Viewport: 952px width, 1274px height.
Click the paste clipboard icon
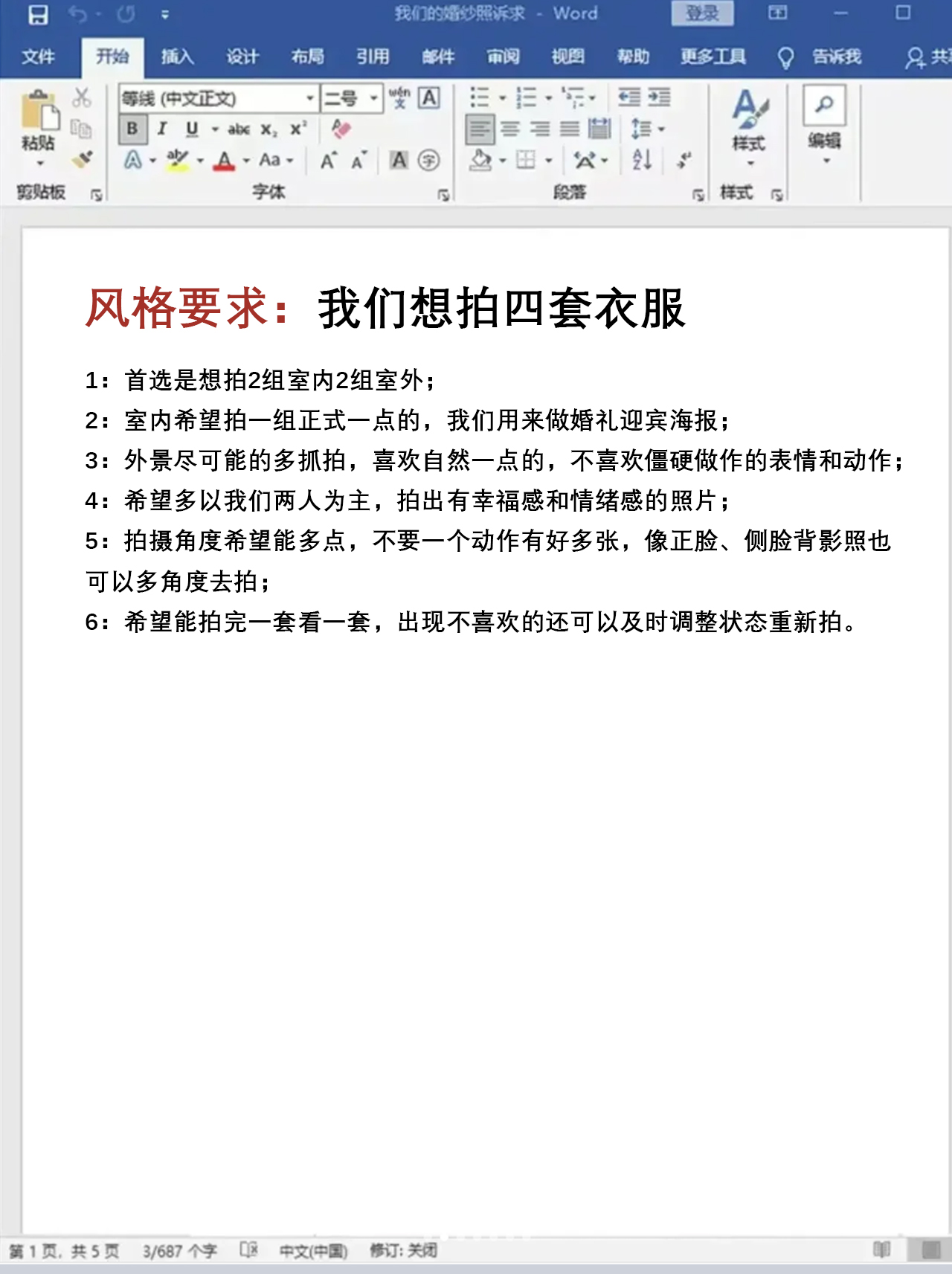tap(39, 110)
